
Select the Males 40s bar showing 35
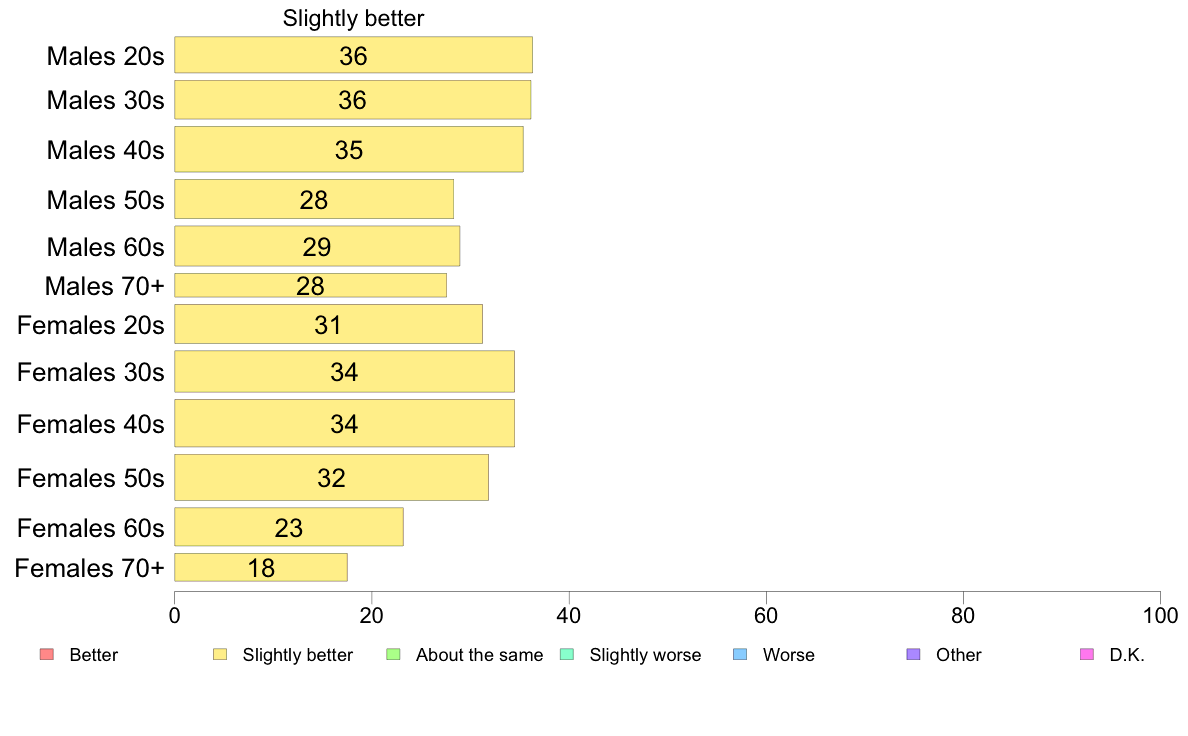click(x=349, y=149)
